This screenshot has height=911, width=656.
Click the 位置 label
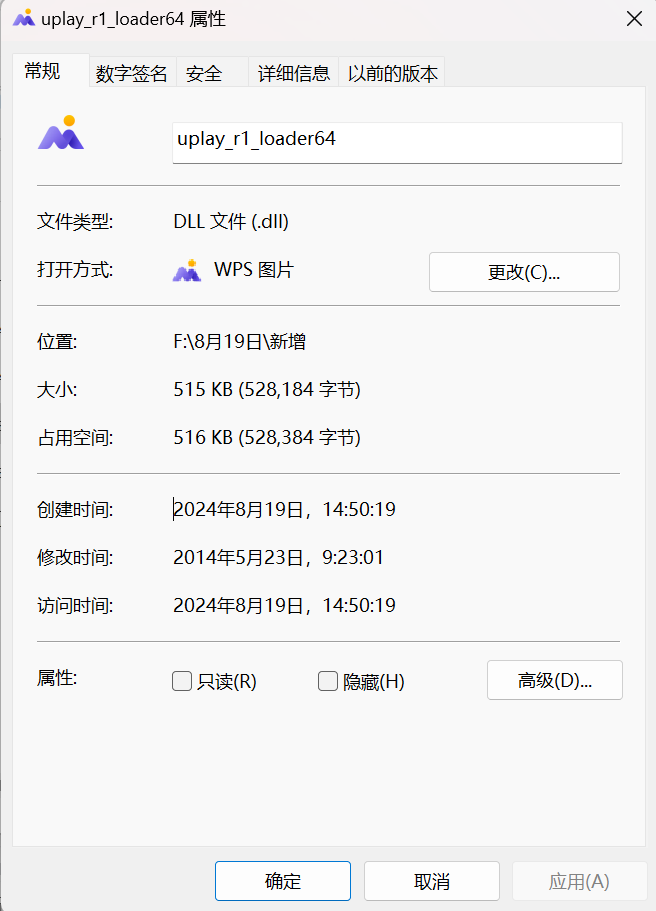click(57, 341)
